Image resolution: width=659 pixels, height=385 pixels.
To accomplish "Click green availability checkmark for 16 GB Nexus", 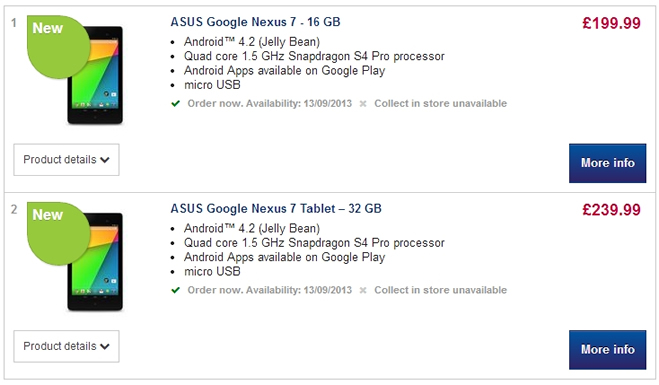I will point(176,103).
